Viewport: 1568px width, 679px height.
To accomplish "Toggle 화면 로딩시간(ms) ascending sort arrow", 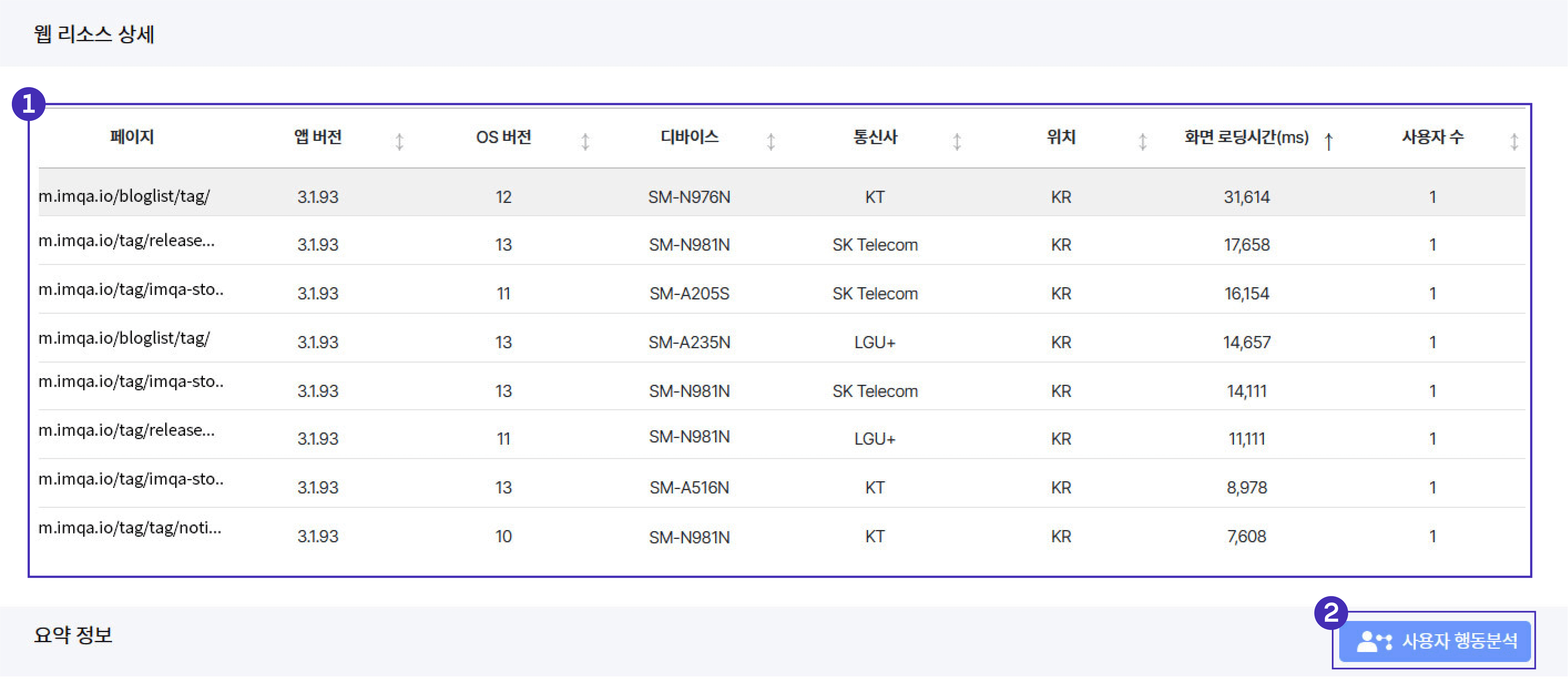I will coord(1329,142).
